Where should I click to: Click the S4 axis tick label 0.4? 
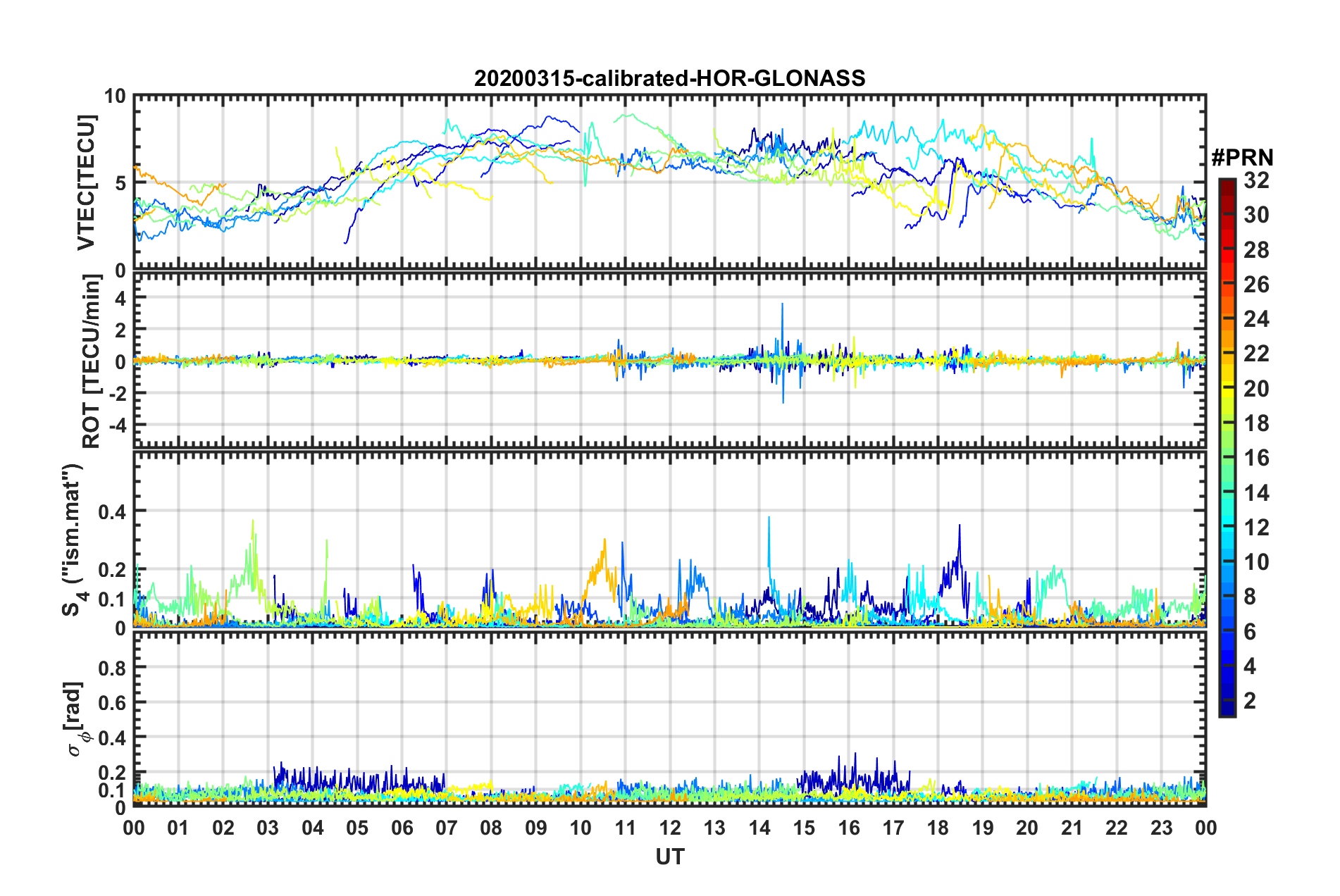coord(112,511)
